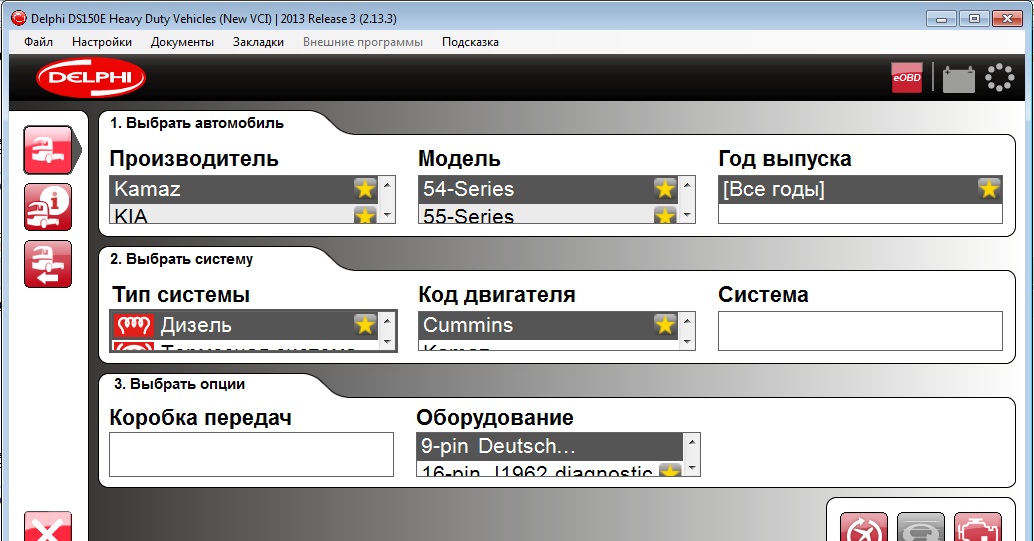Image resolution: width=1034 pixels, height=541 pixels.
Task: Click the empty Система list box
Action: (860, 331)
